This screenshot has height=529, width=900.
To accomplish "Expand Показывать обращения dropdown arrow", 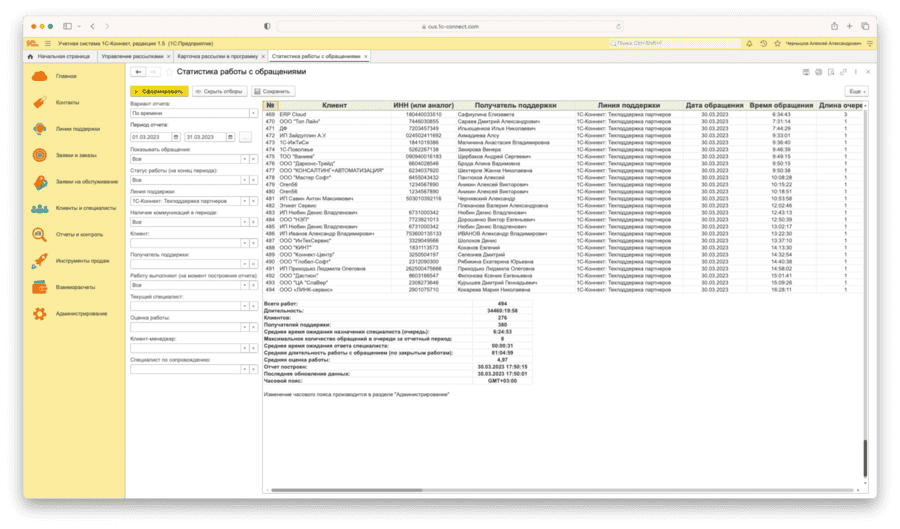I will coord(244,159).
